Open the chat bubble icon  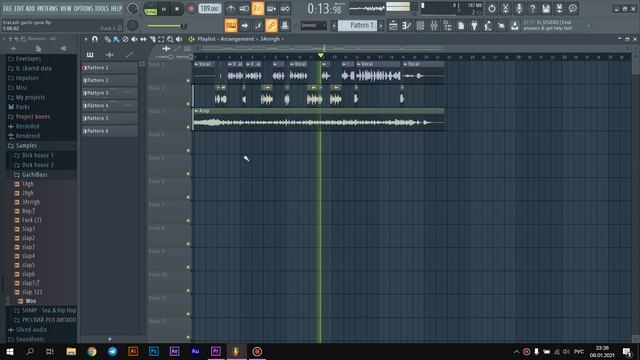point(573,8)
